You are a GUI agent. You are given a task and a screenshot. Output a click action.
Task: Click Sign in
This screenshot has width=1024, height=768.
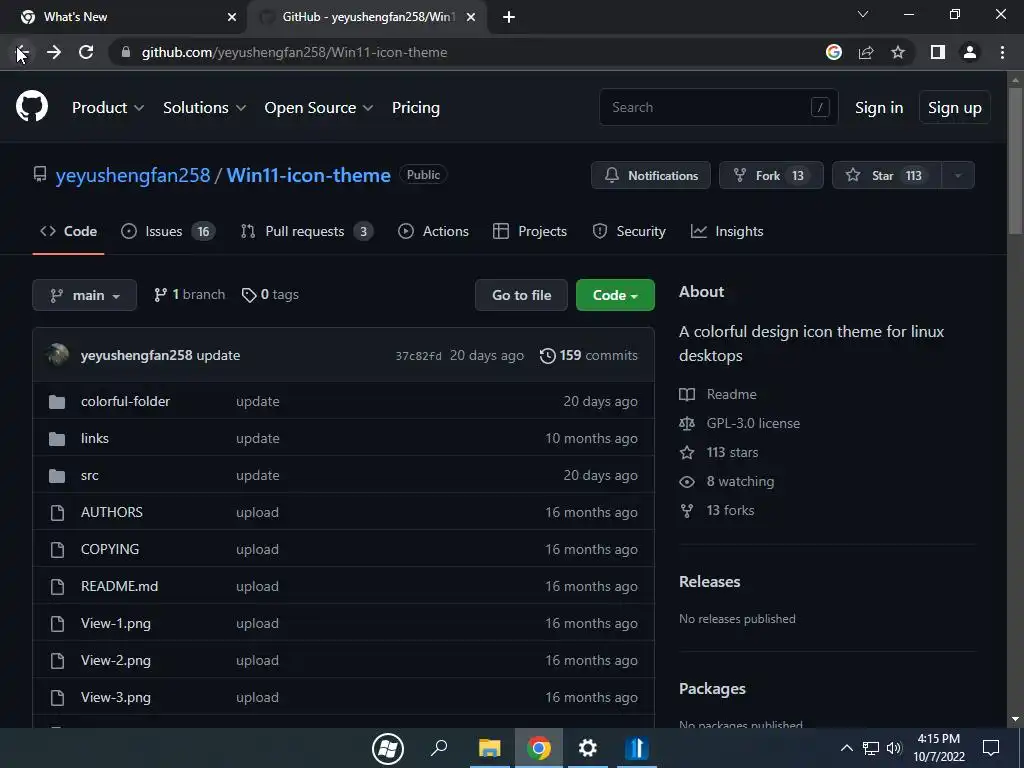tap(879, 108)
